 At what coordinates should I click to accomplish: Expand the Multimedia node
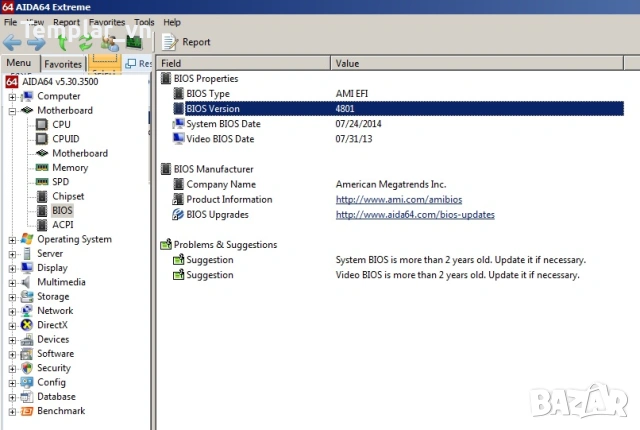pyautogui.click(x=12, y=283)
